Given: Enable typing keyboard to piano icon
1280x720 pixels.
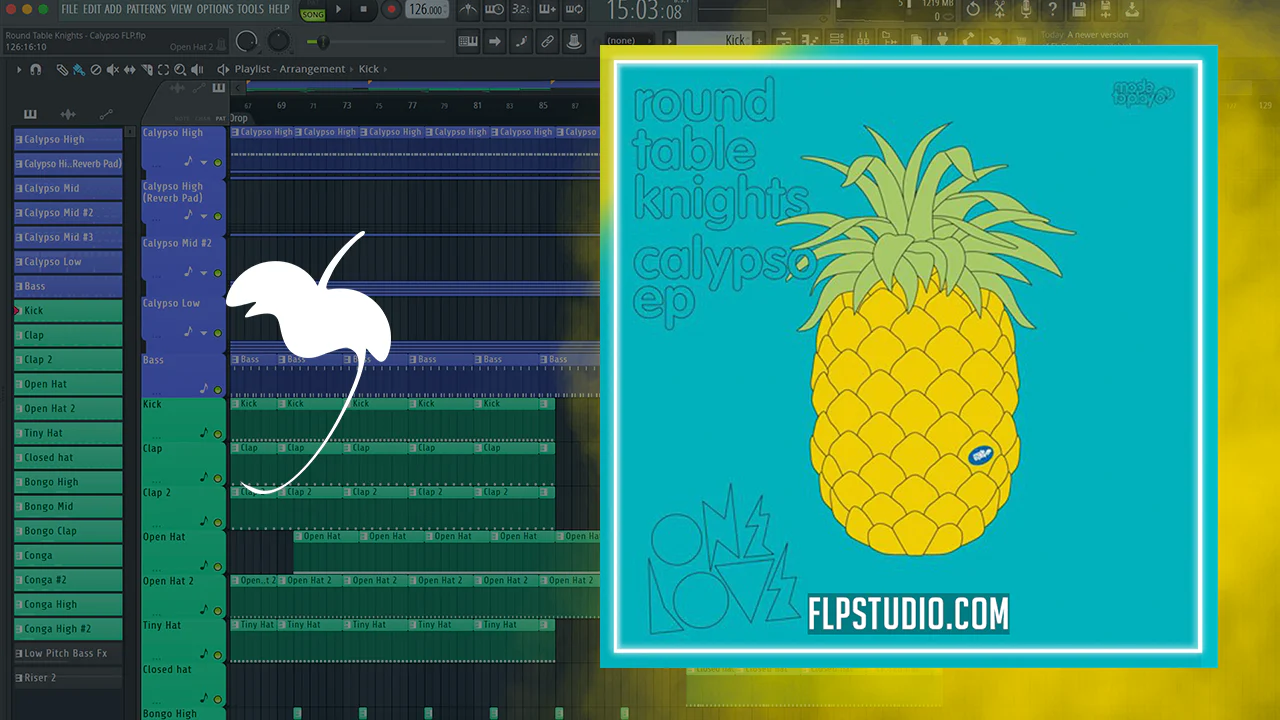Looking at the screenshot, I should point(468,42).
